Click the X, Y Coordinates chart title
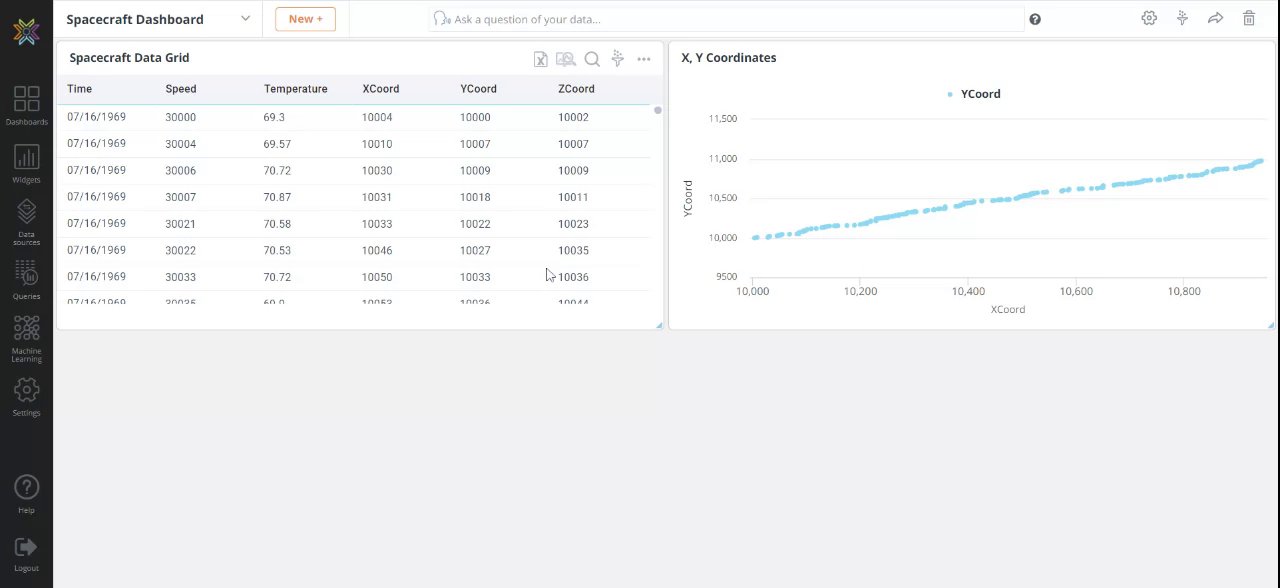 coord(729,58)
